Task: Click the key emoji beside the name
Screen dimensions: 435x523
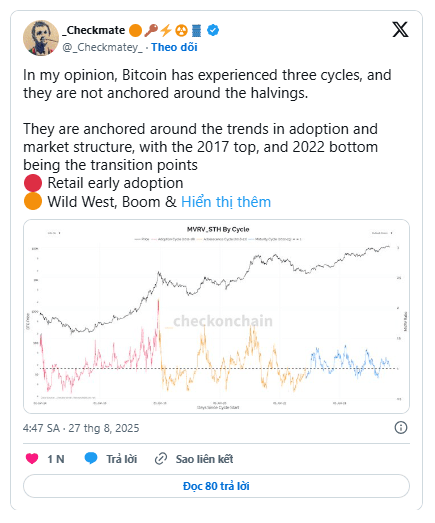Action: [x=151, y=30]
